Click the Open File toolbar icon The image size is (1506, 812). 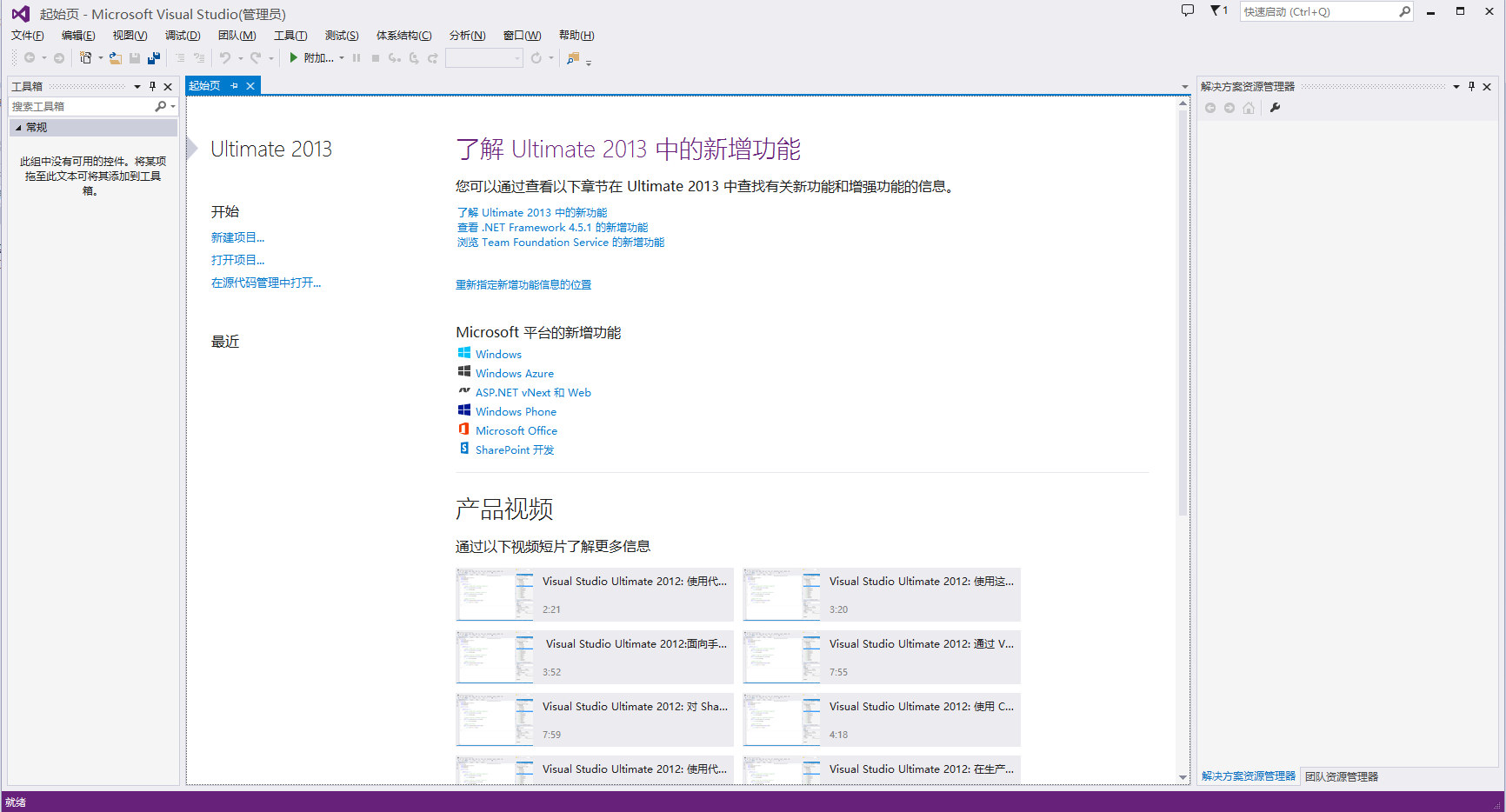[x=115, y=58]
